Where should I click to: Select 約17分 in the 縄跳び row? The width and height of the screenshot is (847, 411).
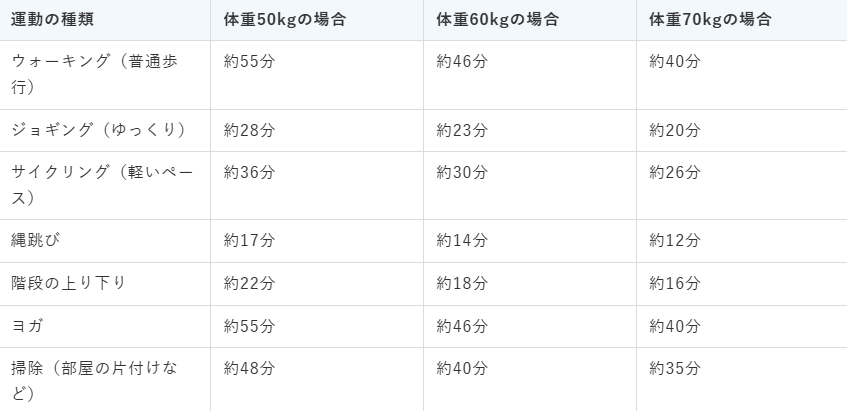tap(250, 240)
